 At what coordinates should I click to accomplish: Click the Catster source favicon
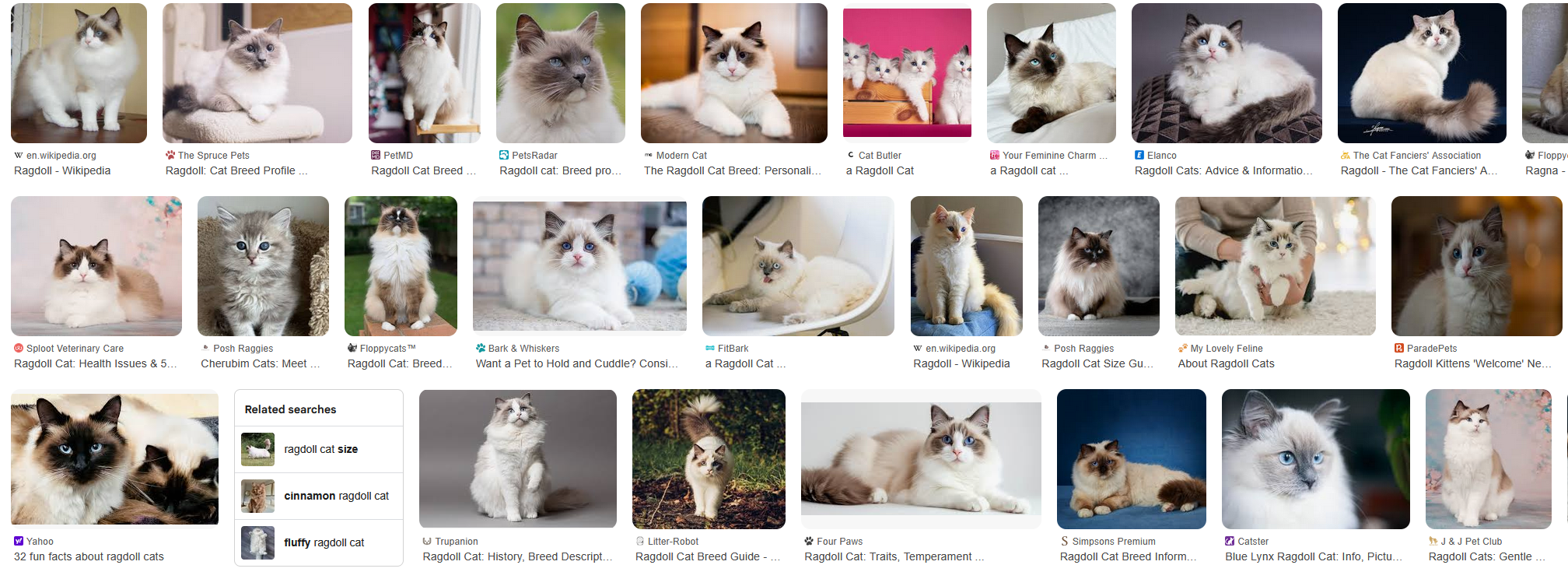[x=1230, y=542]
